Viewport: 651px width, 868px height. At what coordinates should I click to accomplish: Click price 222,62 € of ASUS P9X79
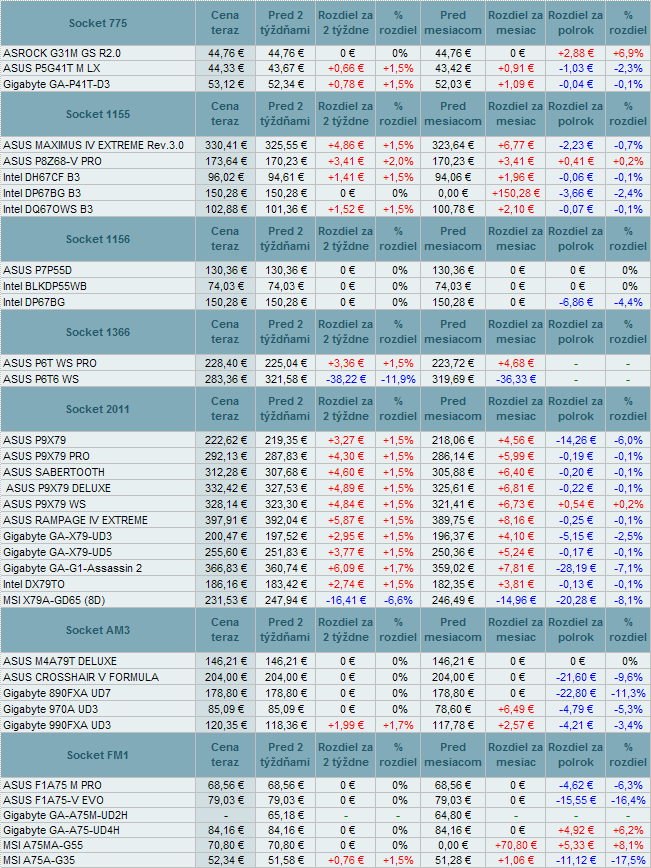point(225,440)
